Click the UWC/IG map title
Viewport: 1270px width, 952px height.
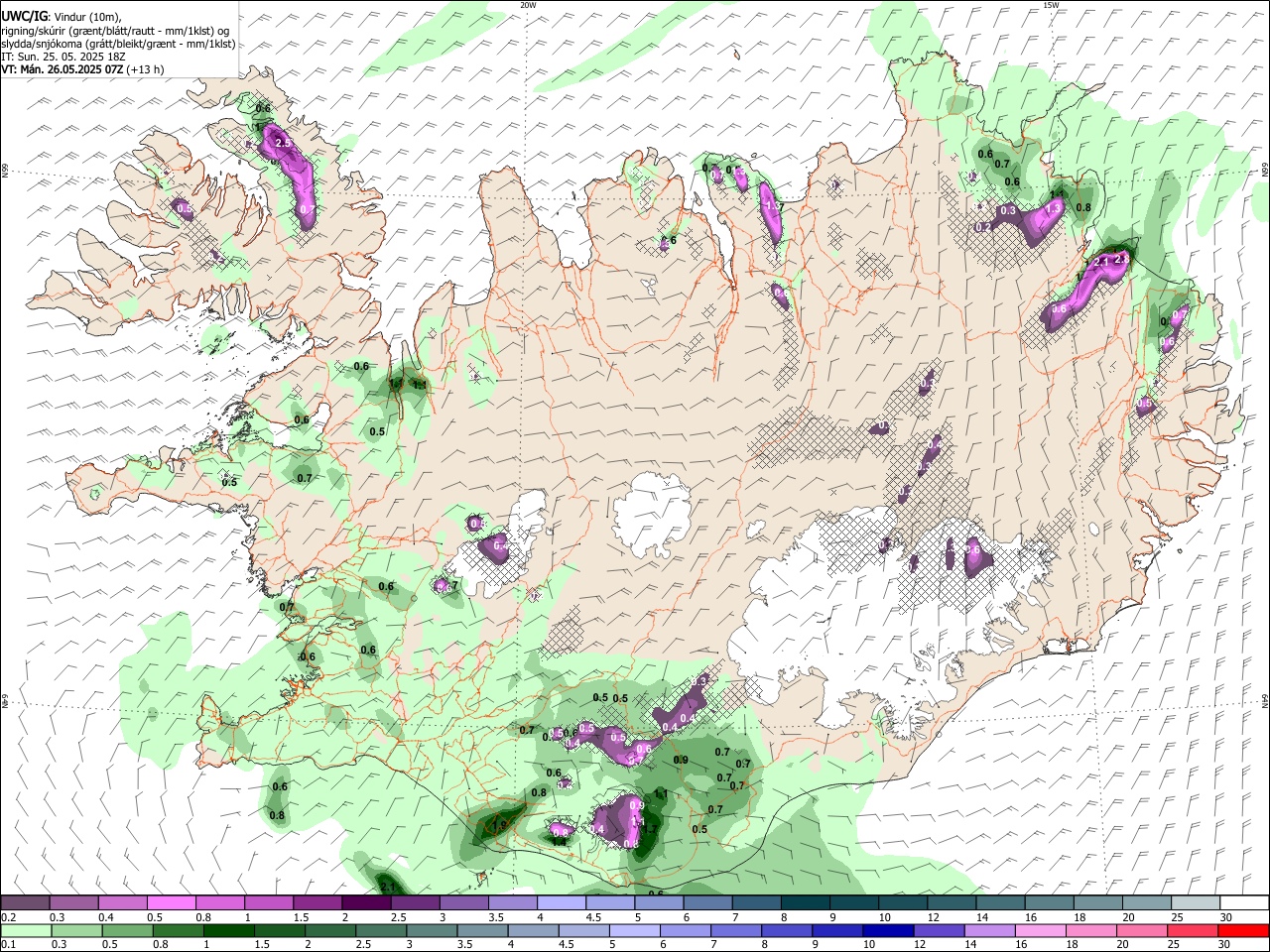click(x=23, y=17)
